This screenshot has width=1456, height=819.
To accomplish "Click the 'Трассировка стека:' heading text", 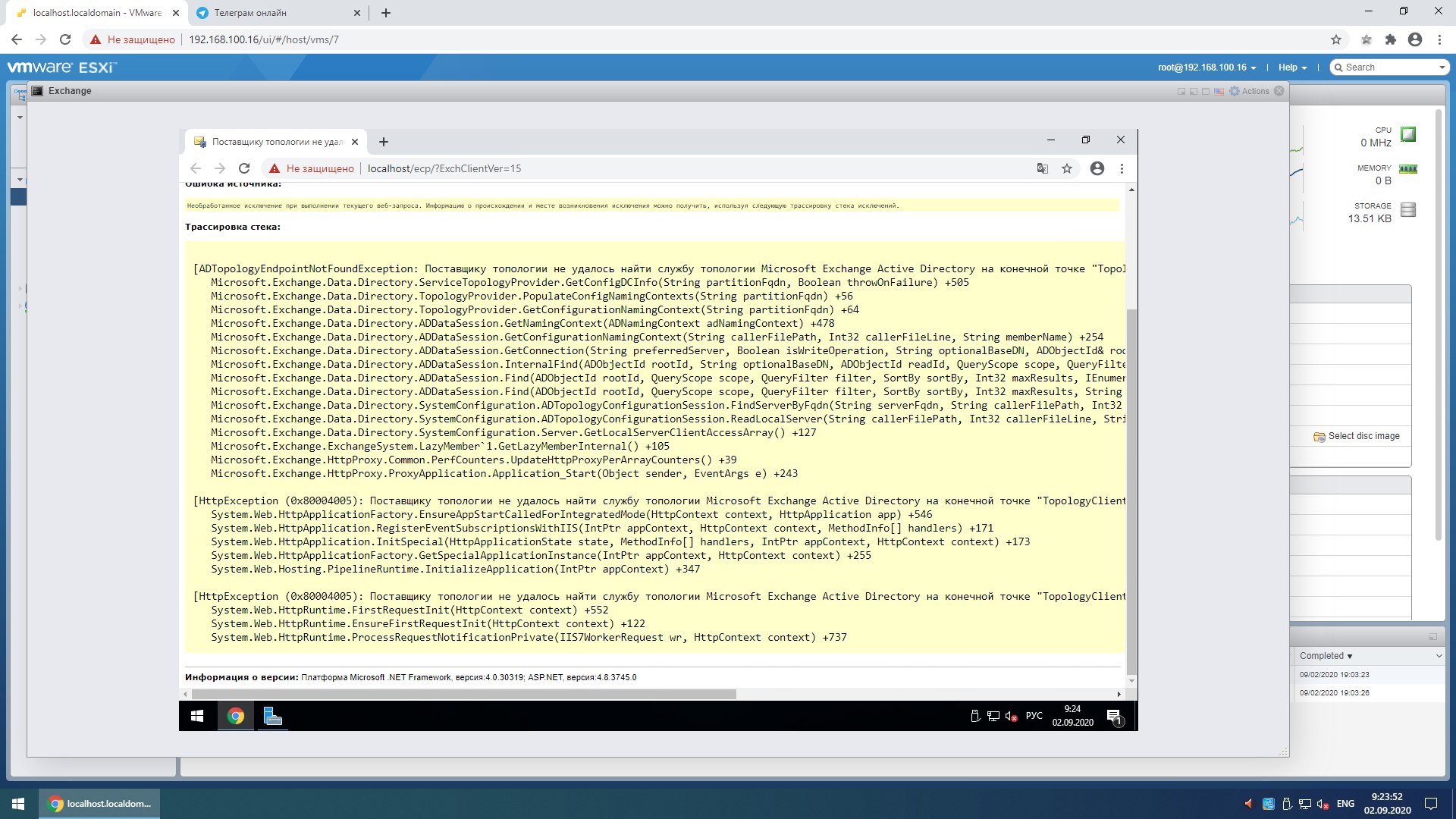I will coord(233,227).
